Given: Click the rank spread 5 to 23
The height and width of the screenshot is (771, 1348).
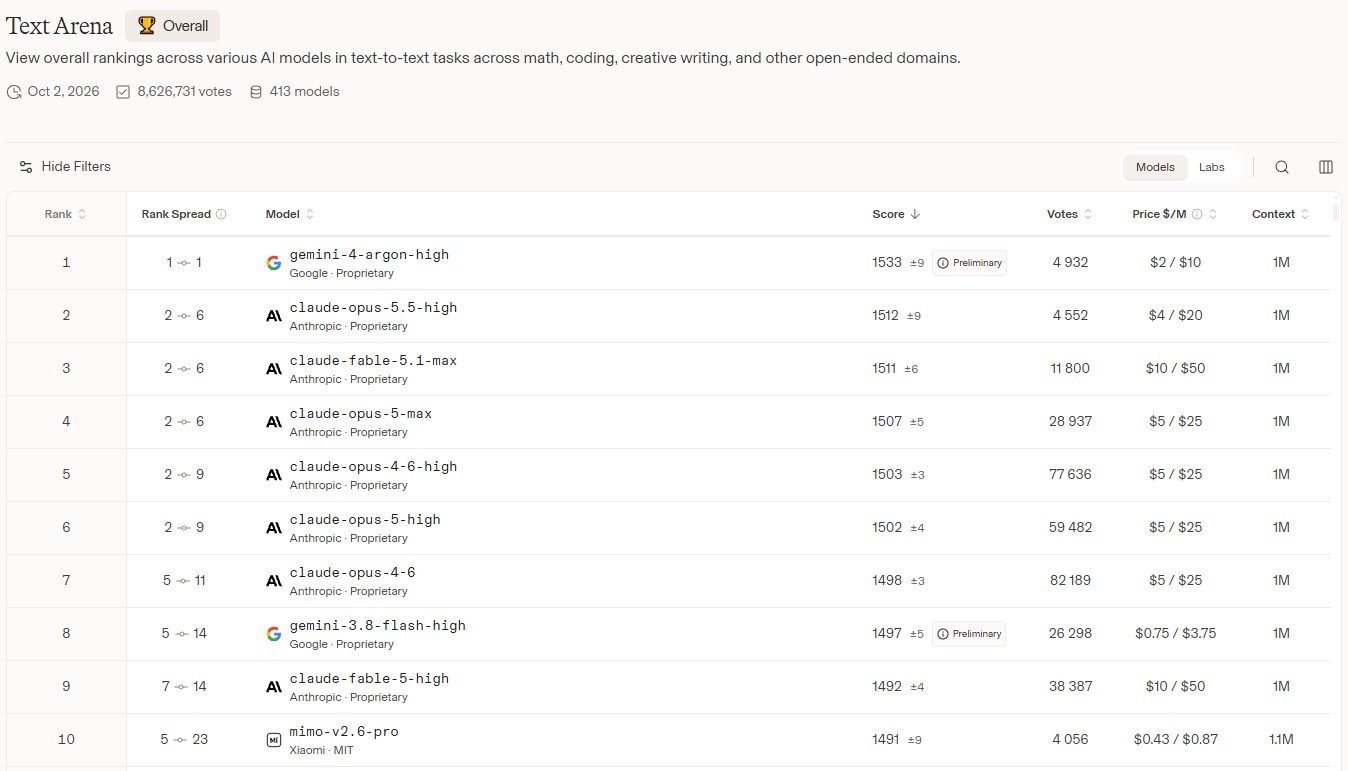Looking at the screenshot, I should tap(184, 740).
